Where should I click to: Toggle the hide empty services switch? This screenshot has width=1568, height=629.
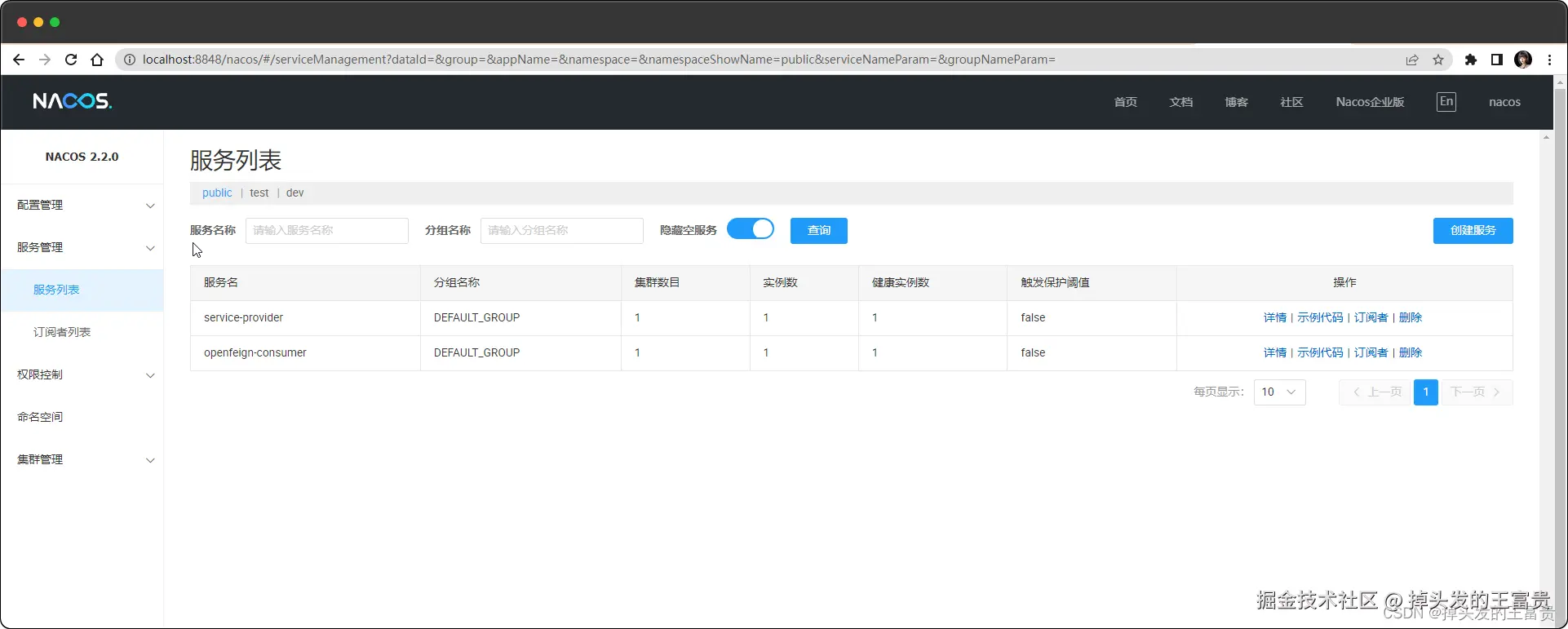(751, 229)
